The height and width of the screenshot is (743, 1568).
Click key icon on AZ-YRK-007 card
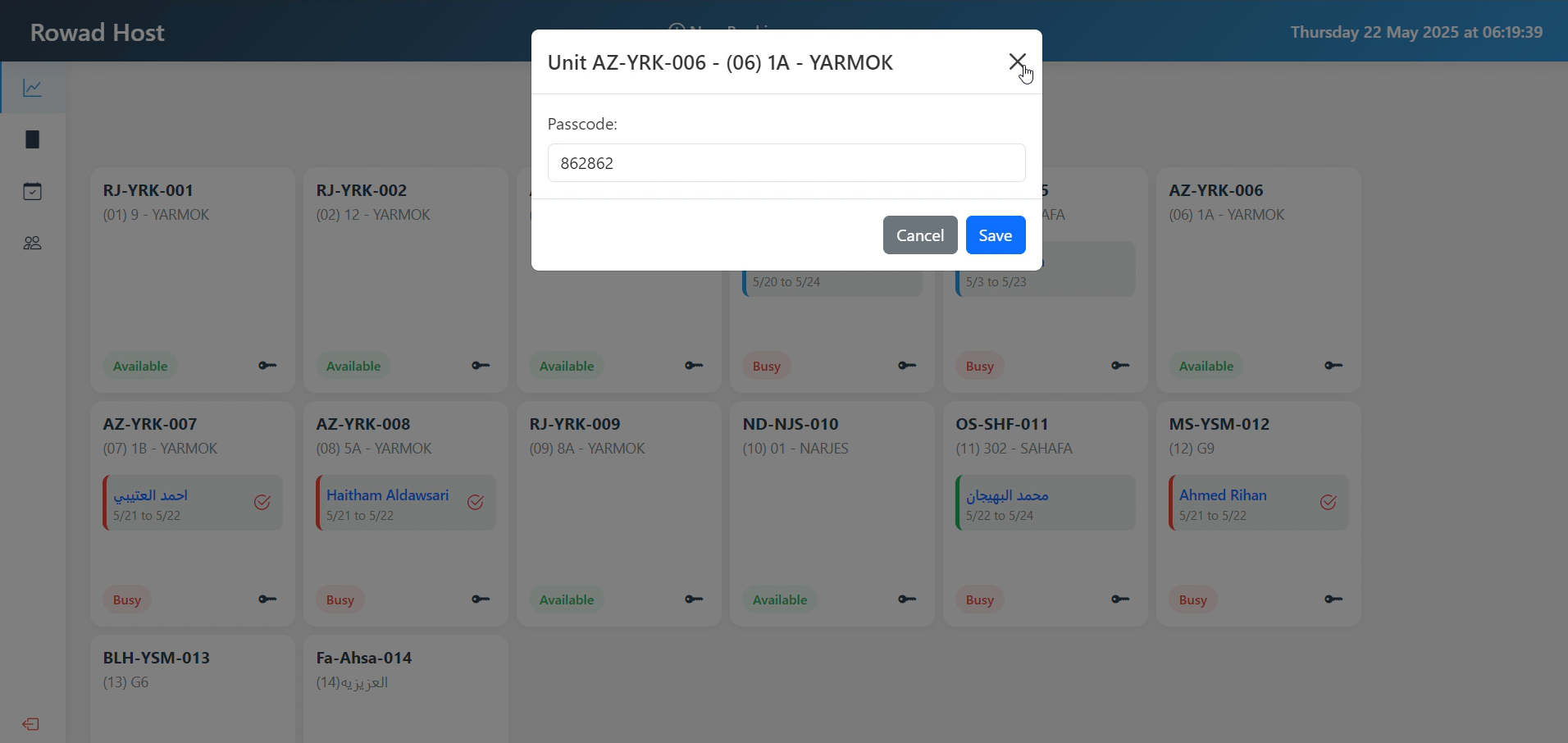point(267,599)
